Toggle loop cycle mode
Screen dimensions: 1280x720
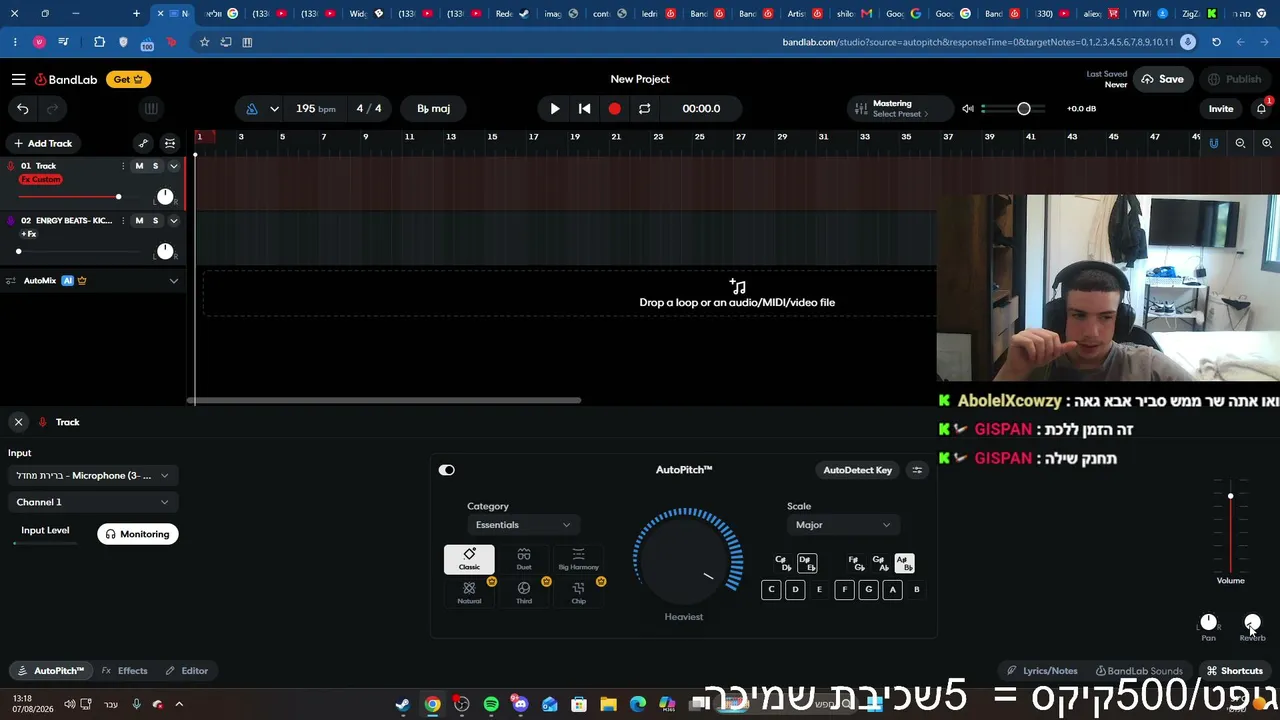tap(645, 109)
